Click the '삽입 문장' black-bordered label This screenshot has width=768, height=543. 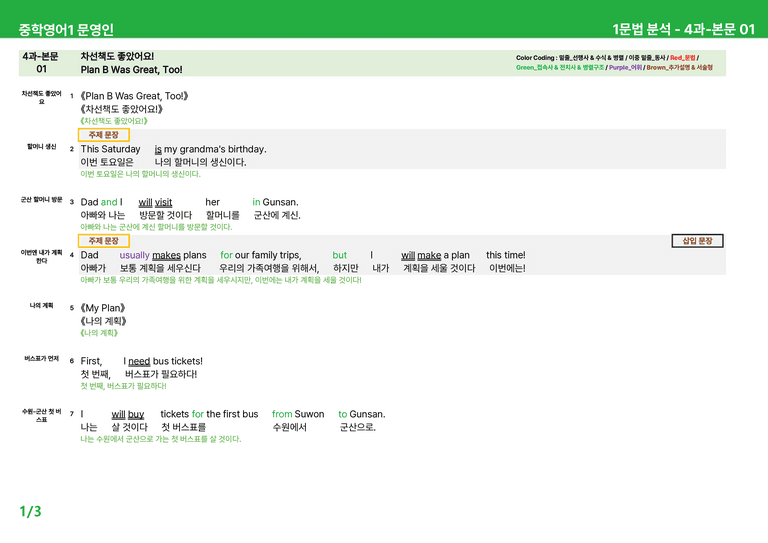tap(697, 240)
